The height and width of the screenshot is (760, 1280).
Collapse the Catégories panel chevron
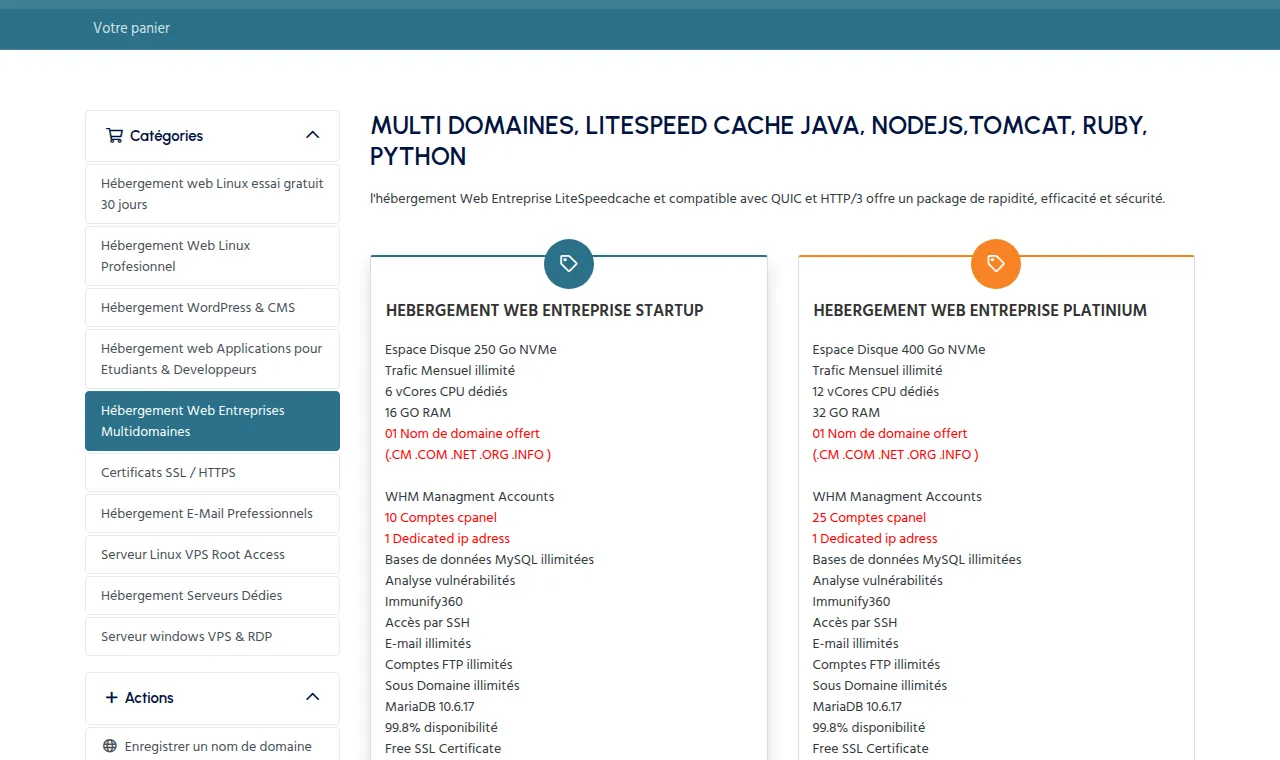tap(312, 135)
